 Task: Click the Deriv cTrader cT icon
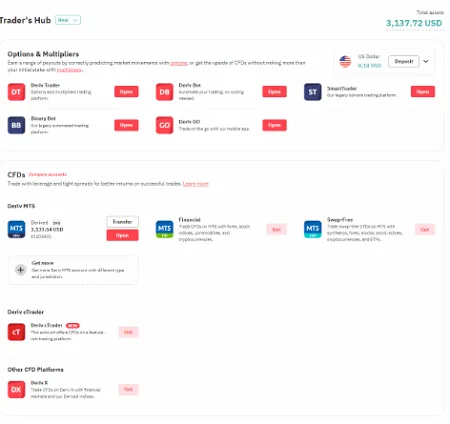16,332
